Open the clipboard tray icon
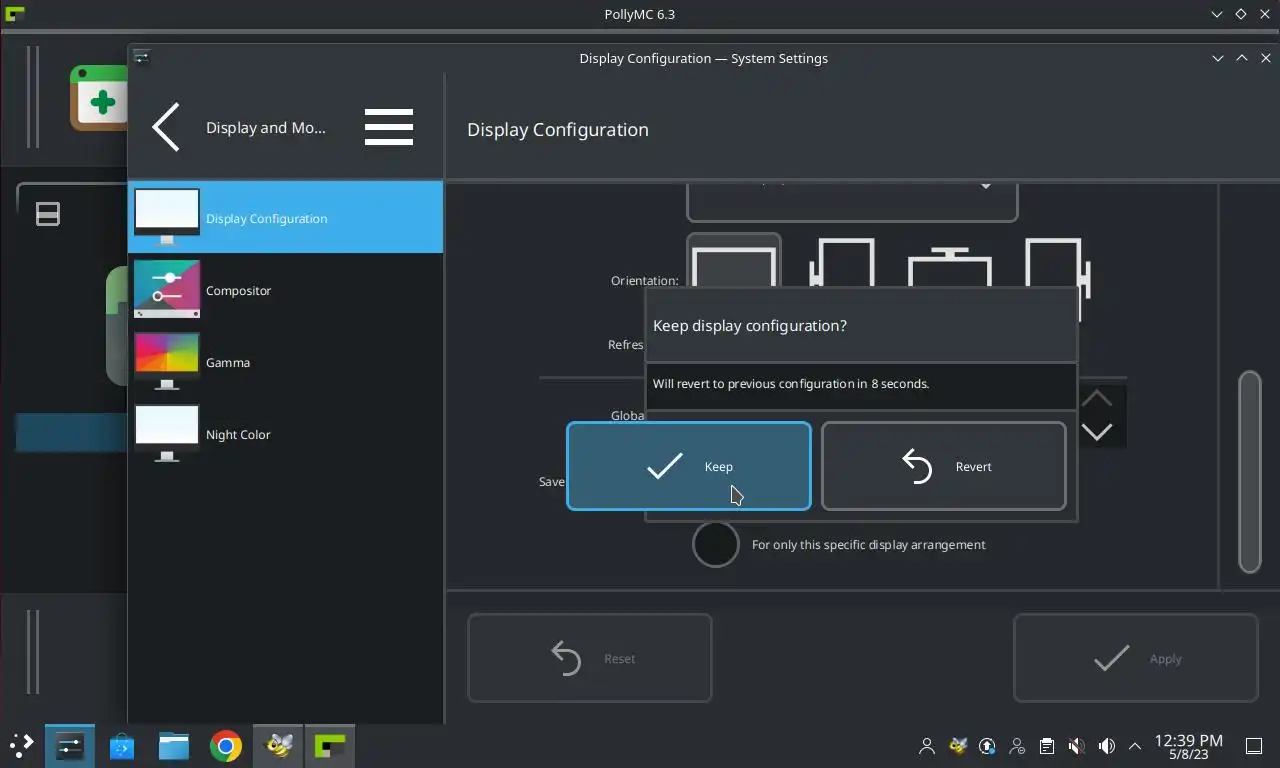Image resolution: width=1280 pixels, height=768 pixels. point(1046,746)
